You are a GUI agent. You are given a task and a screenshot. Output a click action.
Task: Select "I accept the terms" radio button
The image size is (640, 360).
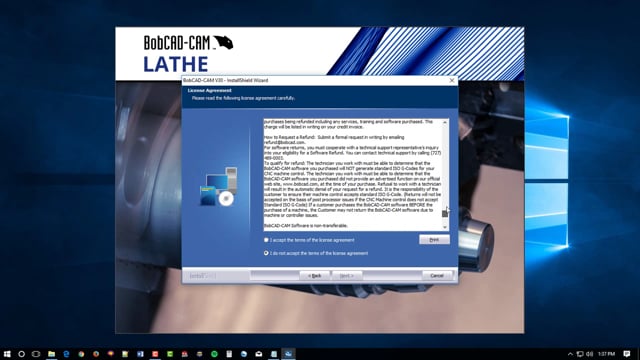(x=266, y=240)
